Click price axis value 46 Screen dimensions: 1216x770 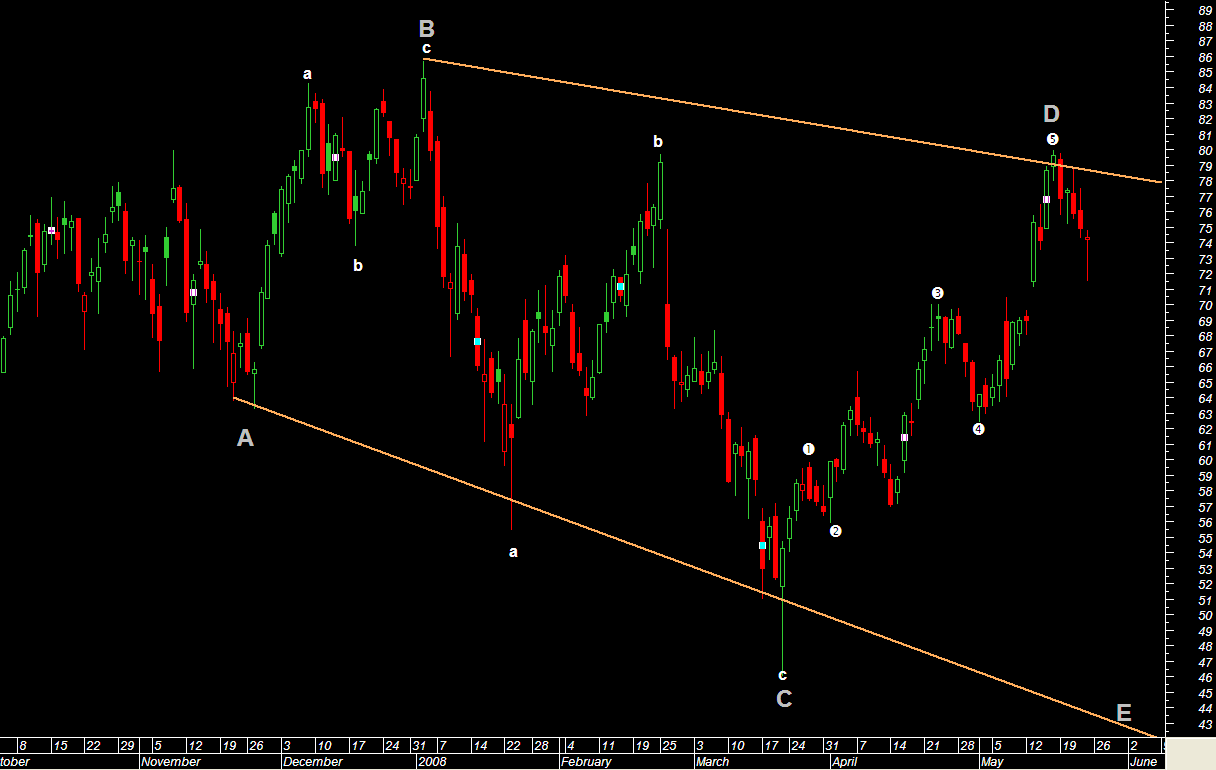coord(1205,677)
